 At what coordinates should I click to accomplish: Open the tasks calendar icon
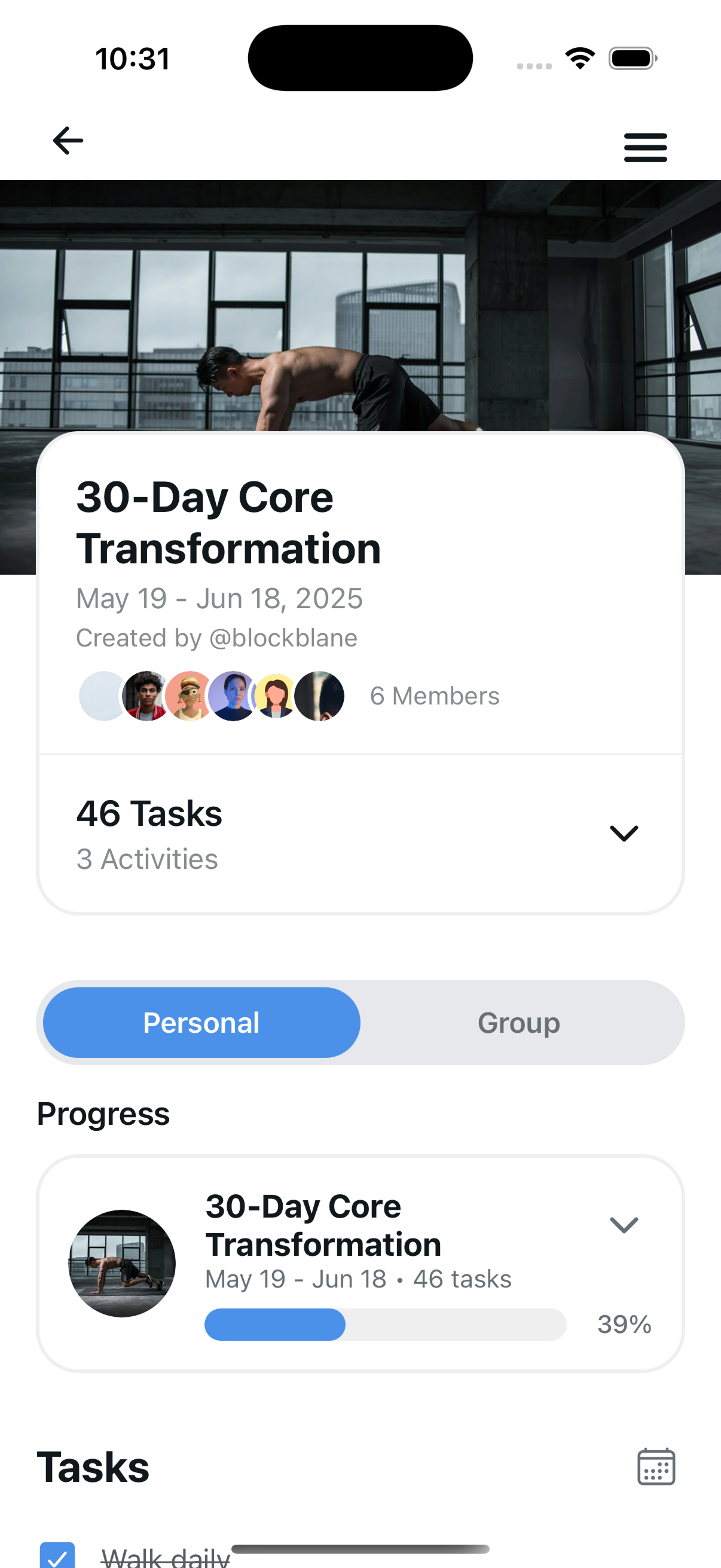pos(656,1467)
